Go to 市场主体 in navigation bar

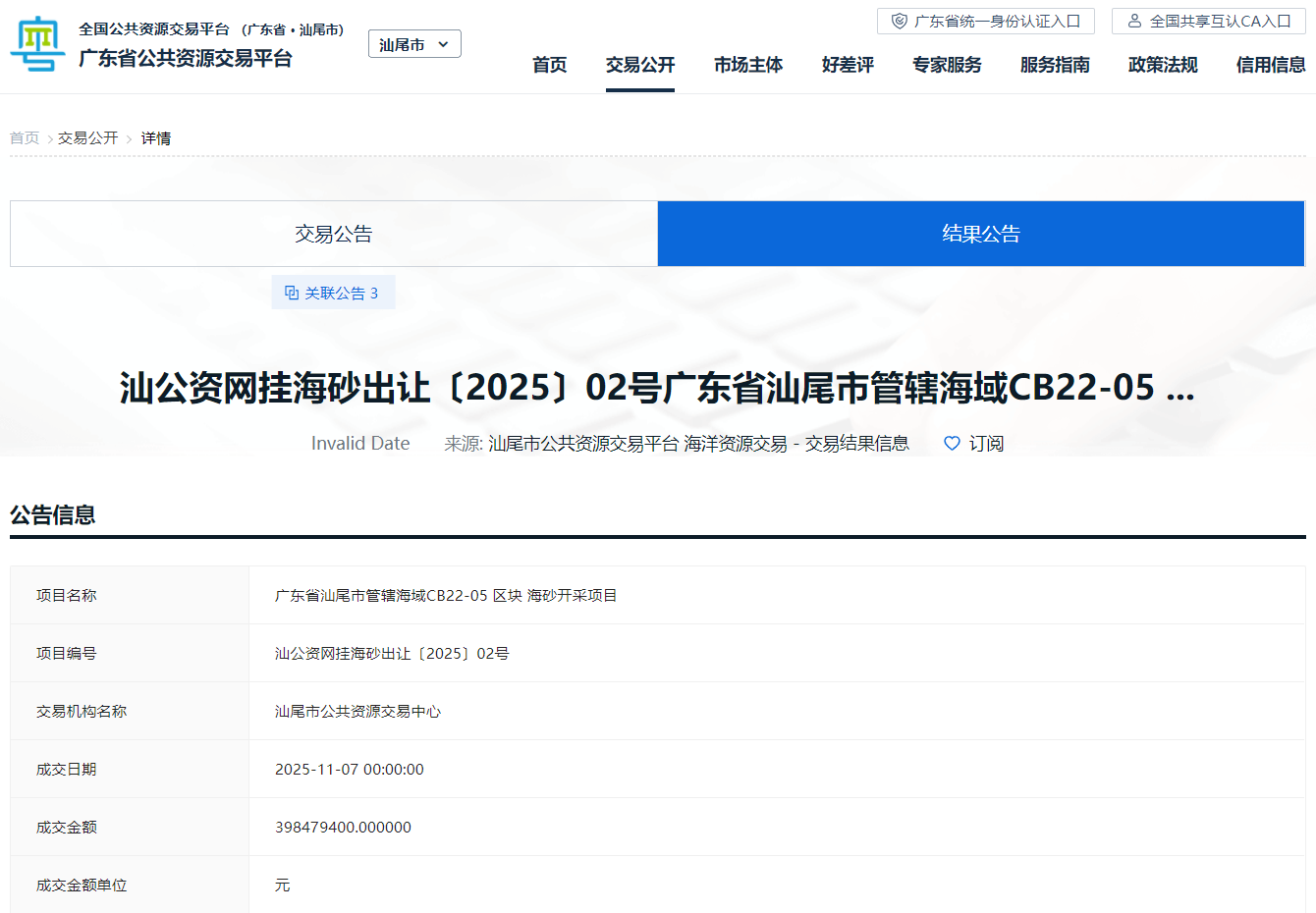point(748,65)
